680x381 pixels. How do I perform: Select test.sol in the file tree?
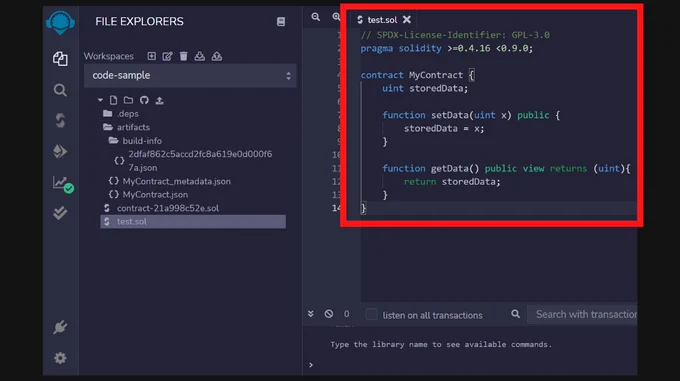[193, 221]
